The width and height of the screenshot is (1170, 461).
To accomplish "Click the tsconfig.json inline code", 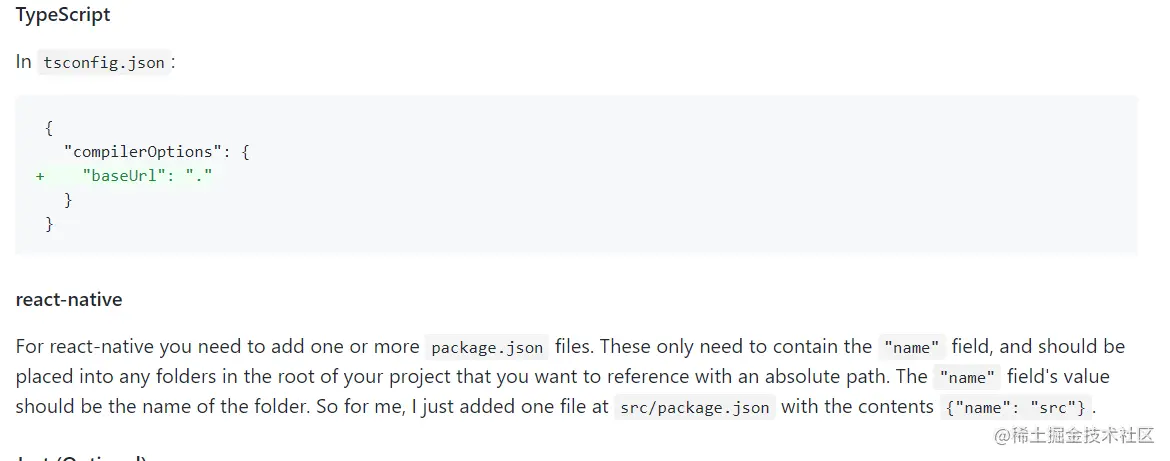I will coord(104,62).
